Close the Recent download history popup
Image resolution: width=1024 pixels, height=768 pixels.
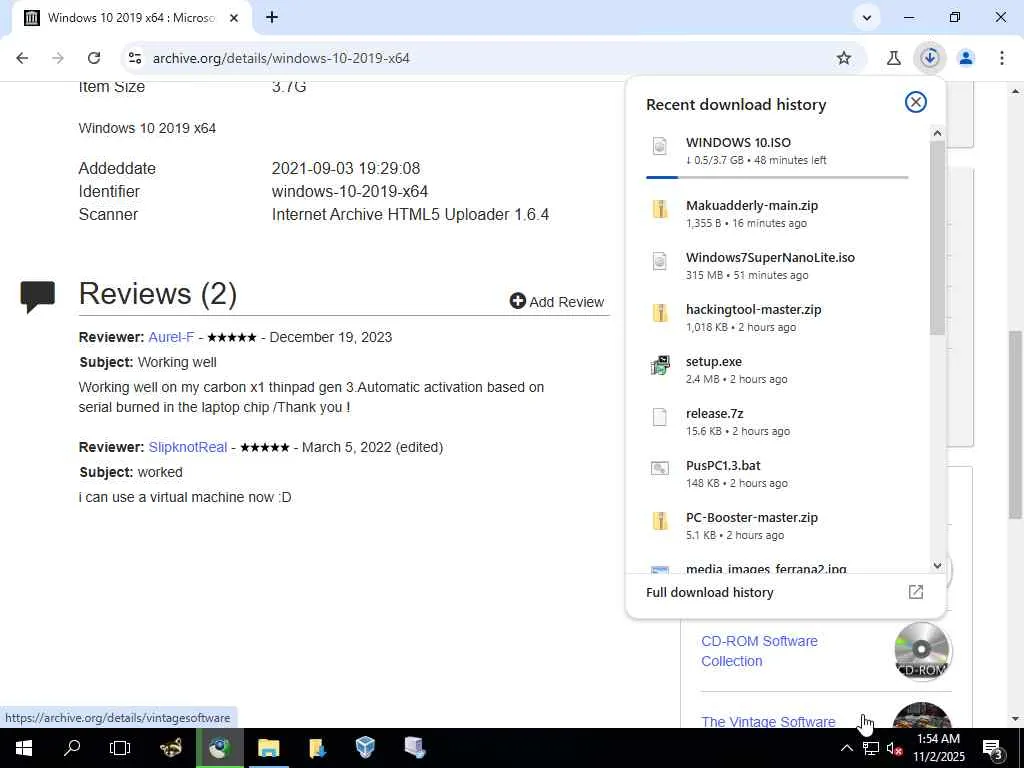pos(916,103)
